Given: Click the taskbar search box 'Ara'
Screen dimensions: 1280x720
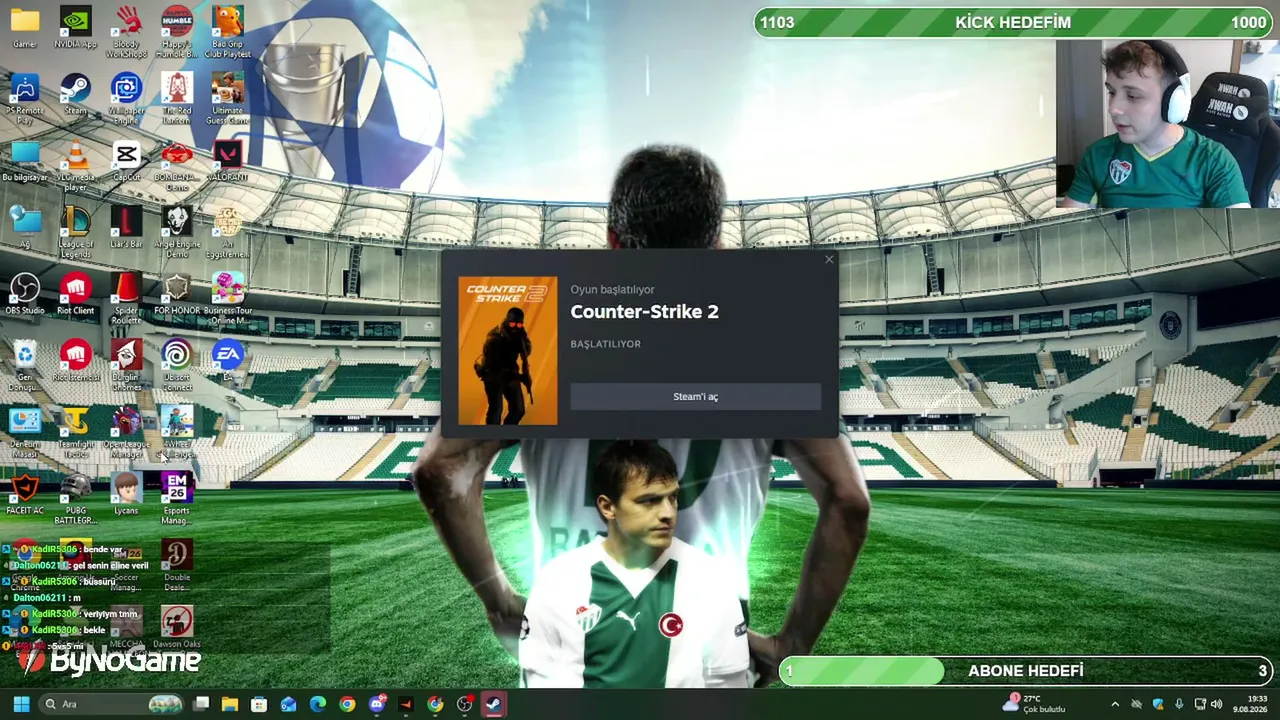Looking at the screenshot, I should [111, 704].
